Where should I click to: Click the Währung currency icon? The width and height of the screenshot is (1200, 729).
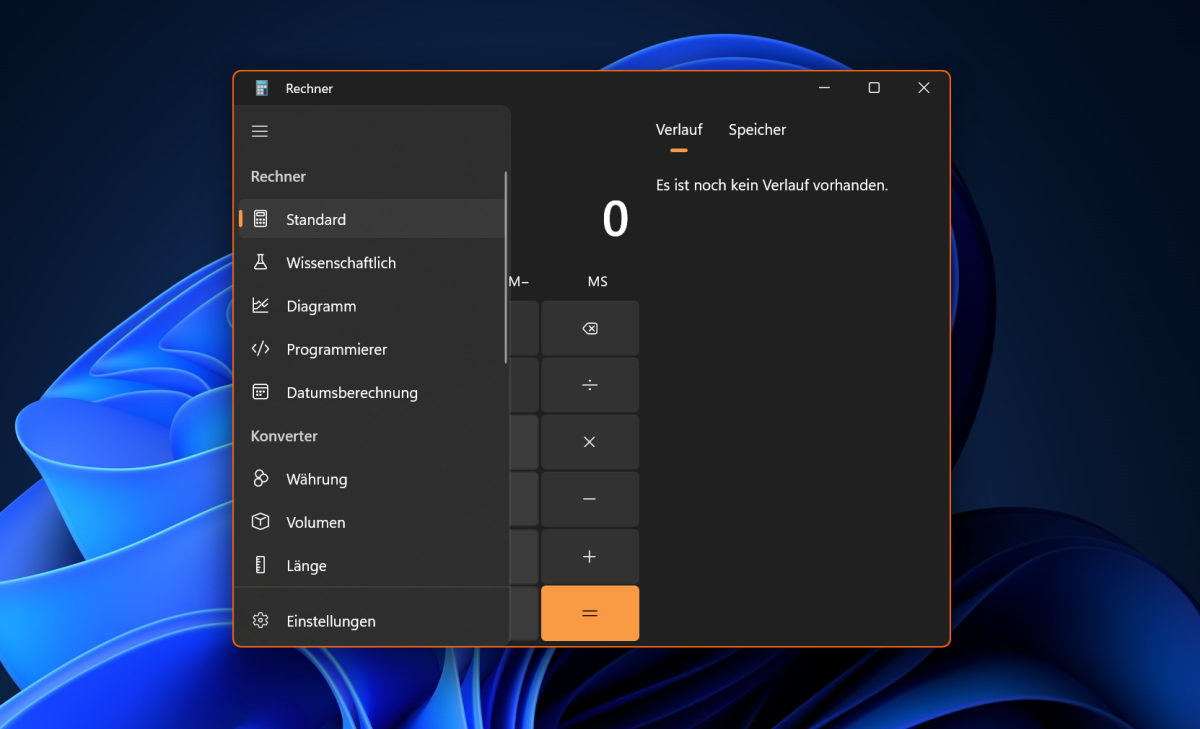coord(260,479)
